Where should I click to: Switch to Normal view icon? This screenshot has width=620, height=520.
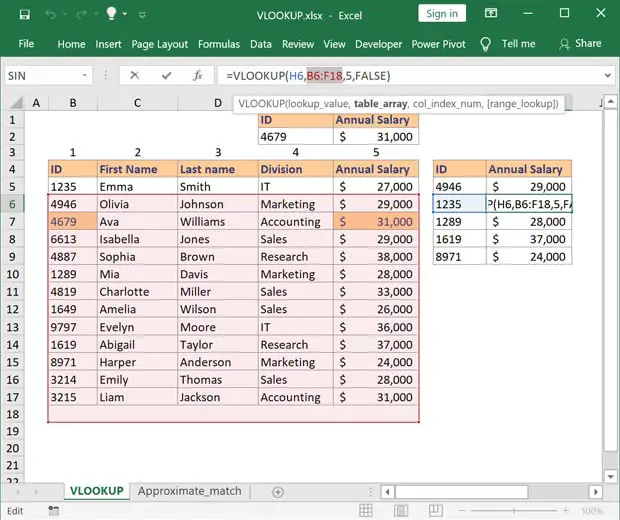[x=365, y=511]
